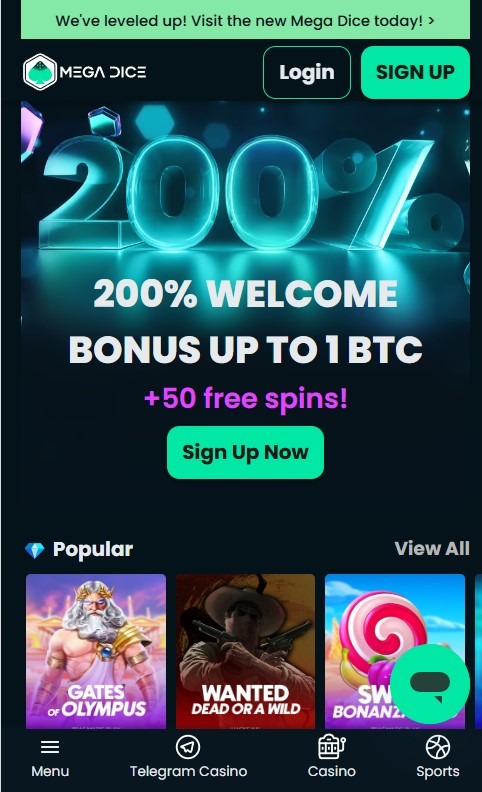Open the Login button
Viewport: 482px width, 792px height.
pyautogui.click(x=307, y=72)
